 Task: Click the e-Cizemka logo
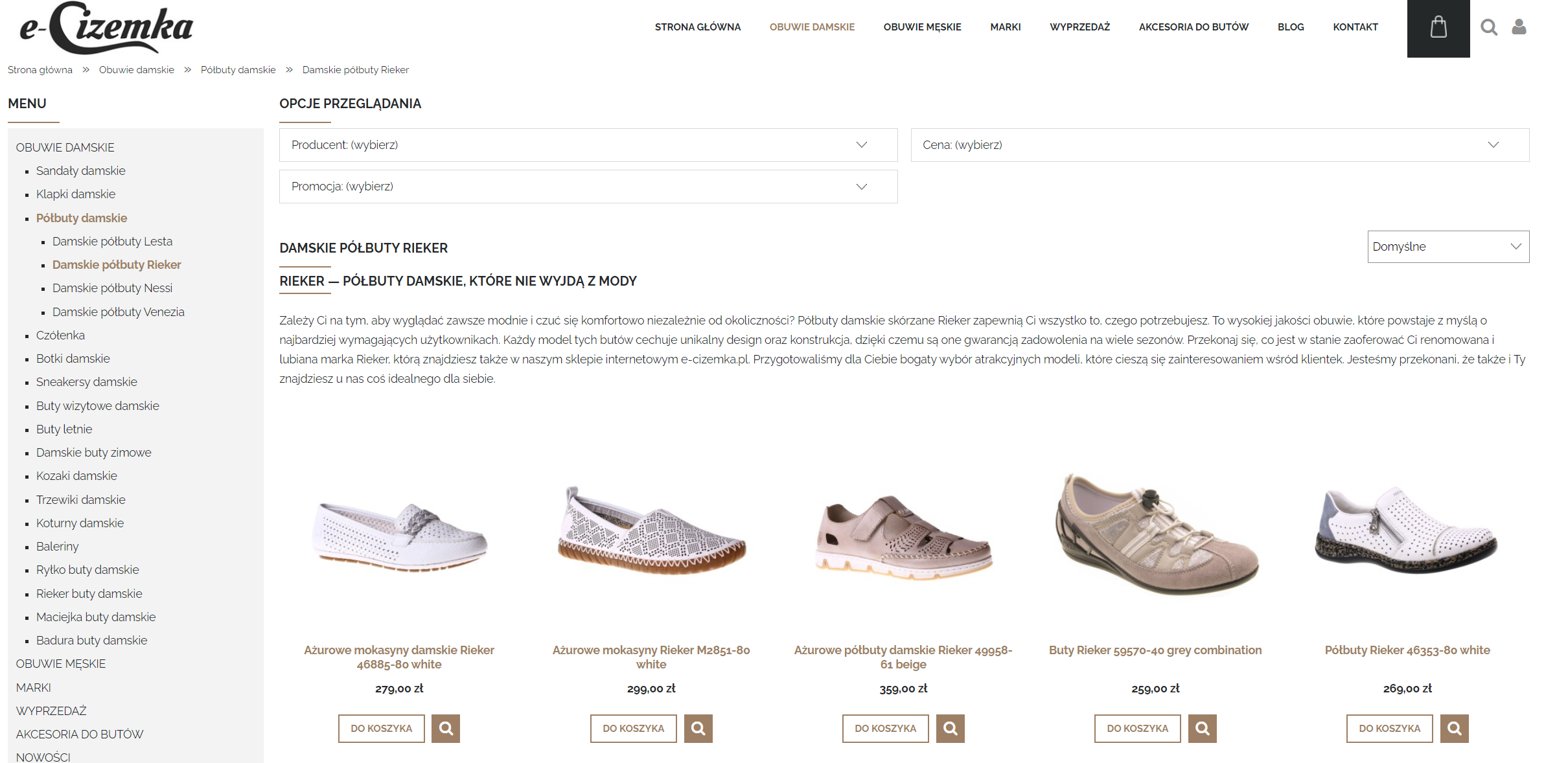point(107,28)
